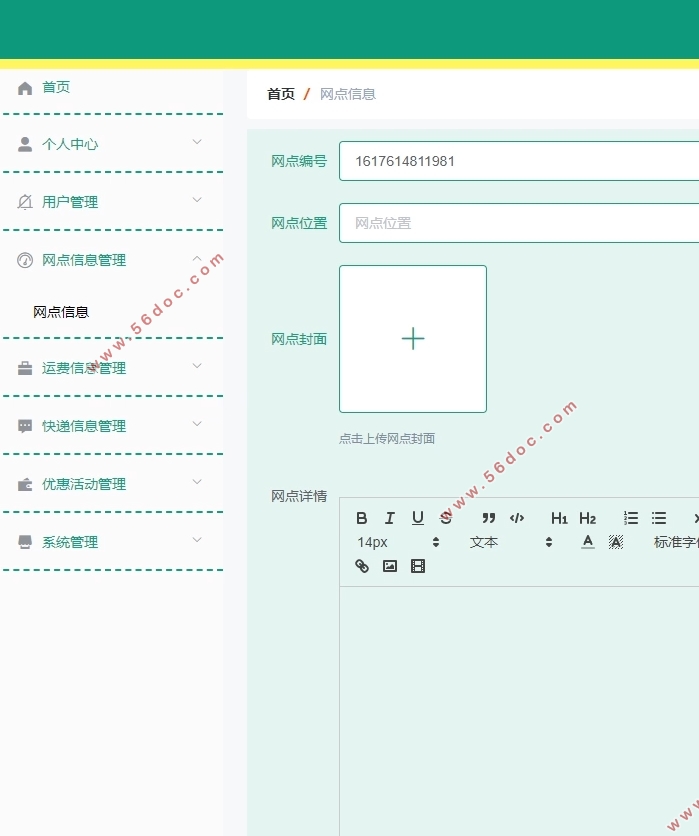This screenshot has height=836, width=699.
Task: Insert a video into the editor
Action: point(418,566)
